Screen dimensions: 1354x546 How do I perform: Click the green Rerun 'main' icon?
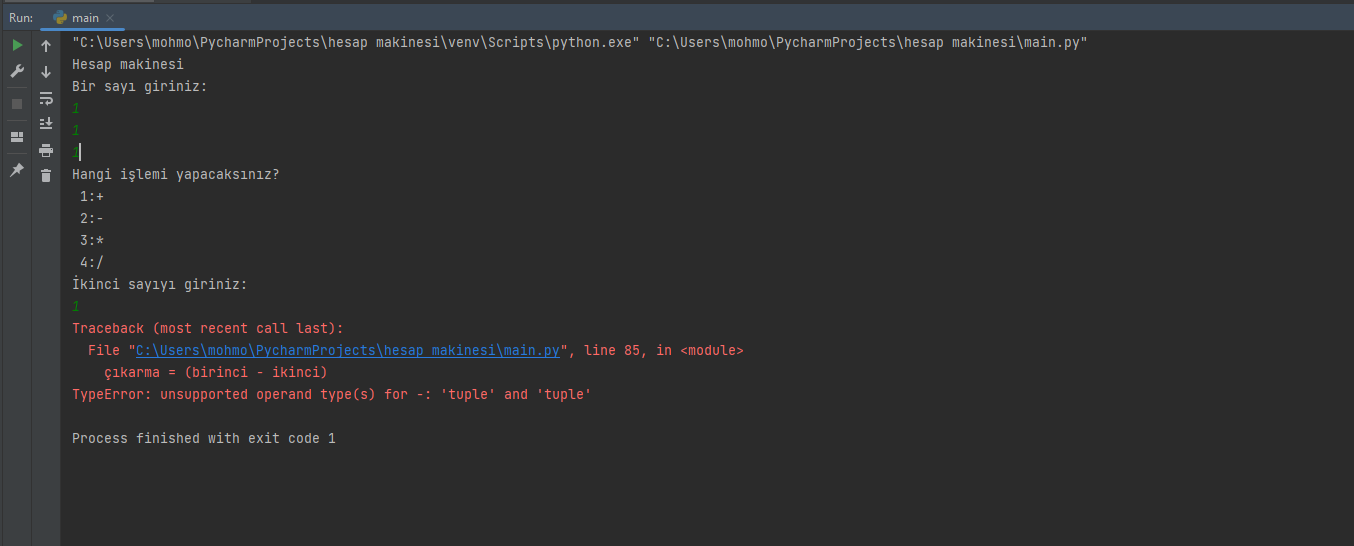tap(16, 46)
